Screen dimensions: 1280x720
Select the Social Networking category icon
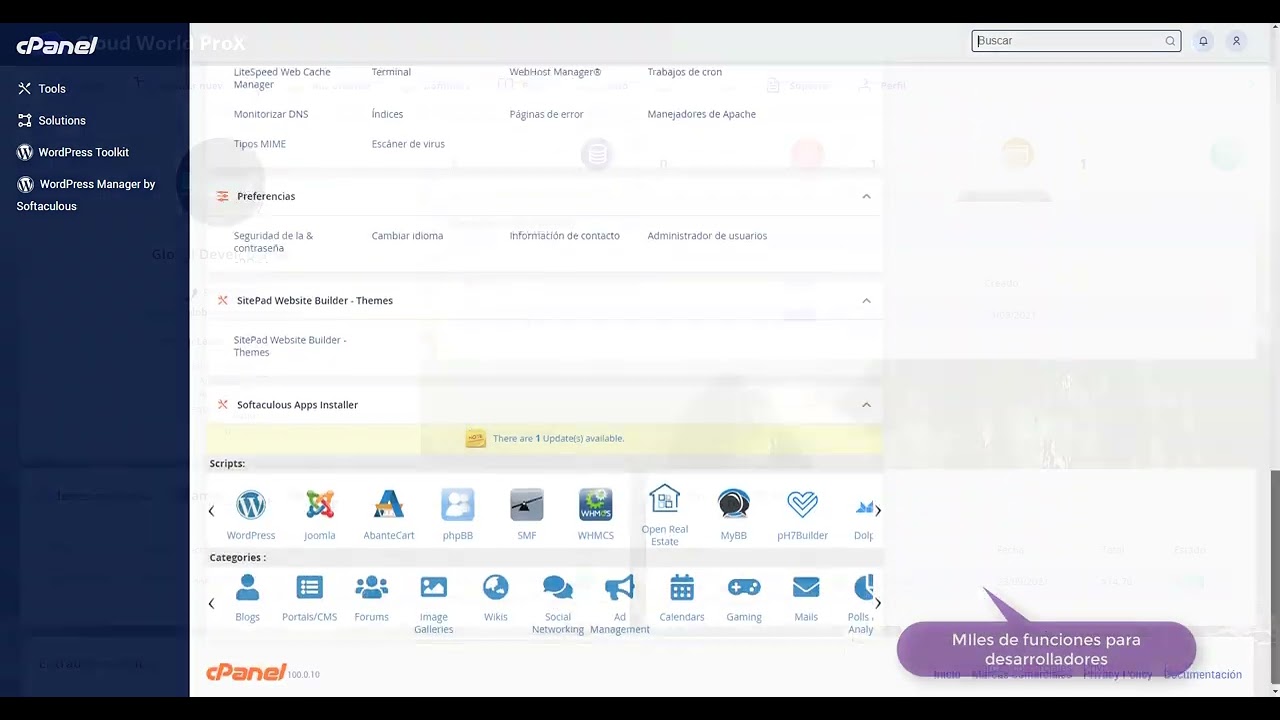(x=558, y=588)
